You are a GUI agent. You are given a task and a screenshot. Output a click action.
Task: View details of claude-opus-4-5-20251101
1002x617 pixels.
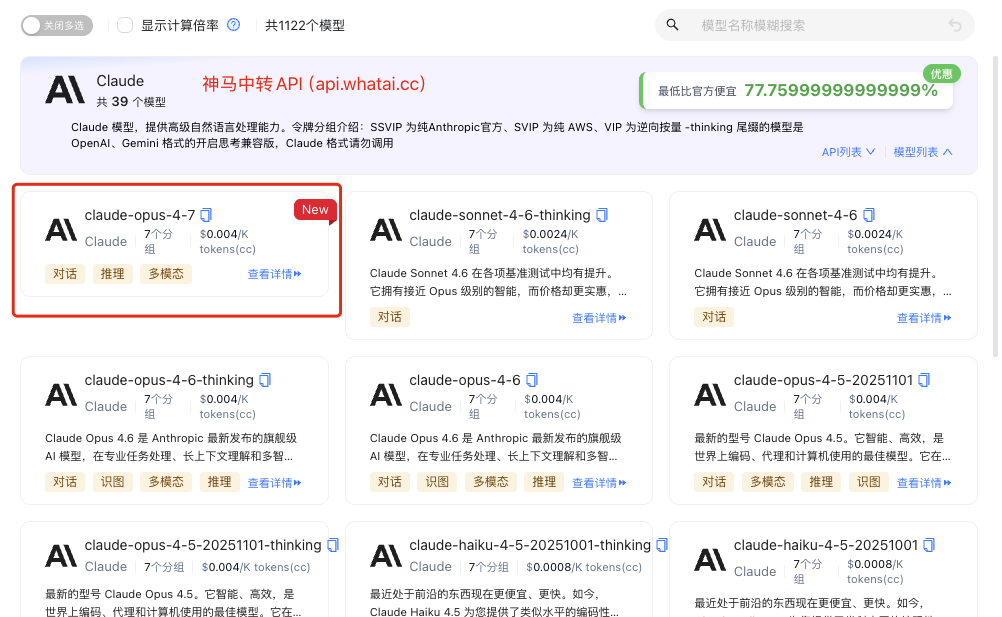click(x=923, y=483)
